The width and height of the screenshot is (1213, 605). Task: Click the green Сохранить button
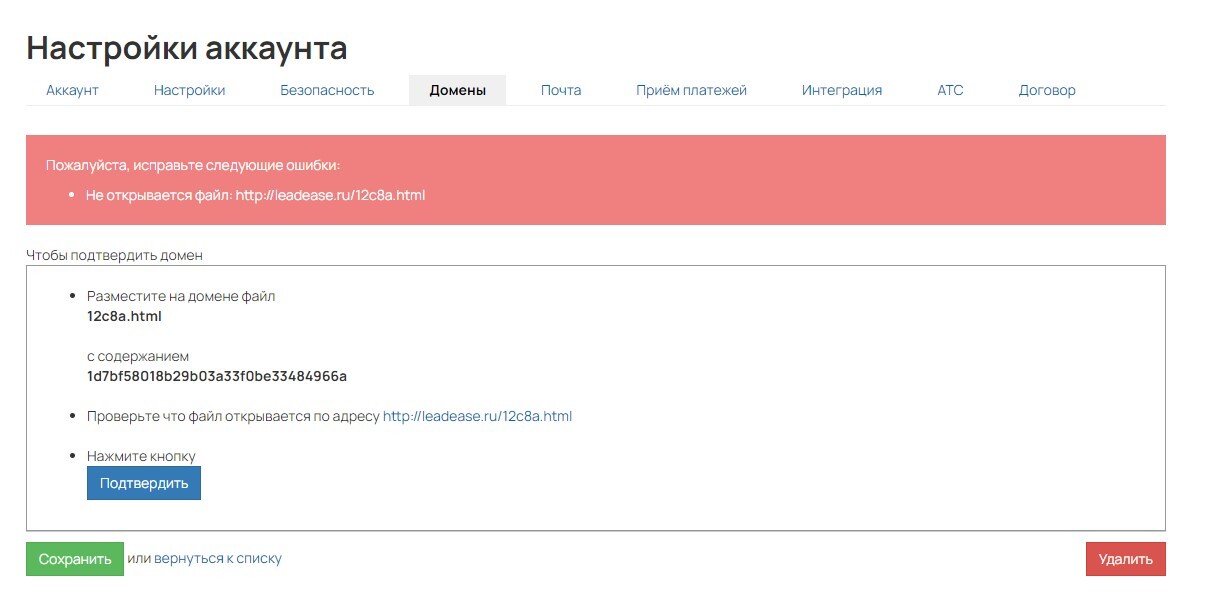click(75, 559)
